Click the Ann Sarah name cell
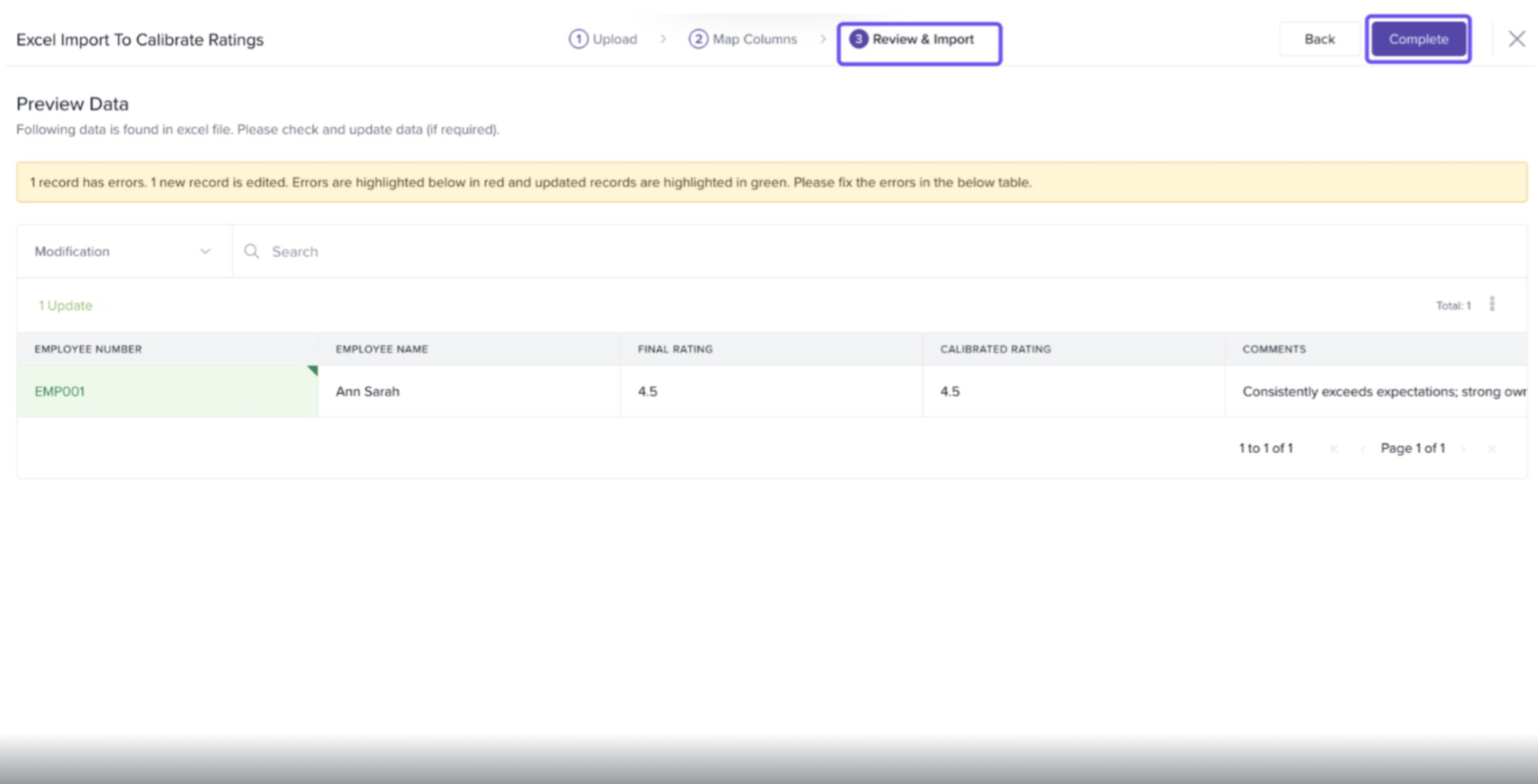 point(368,392)
